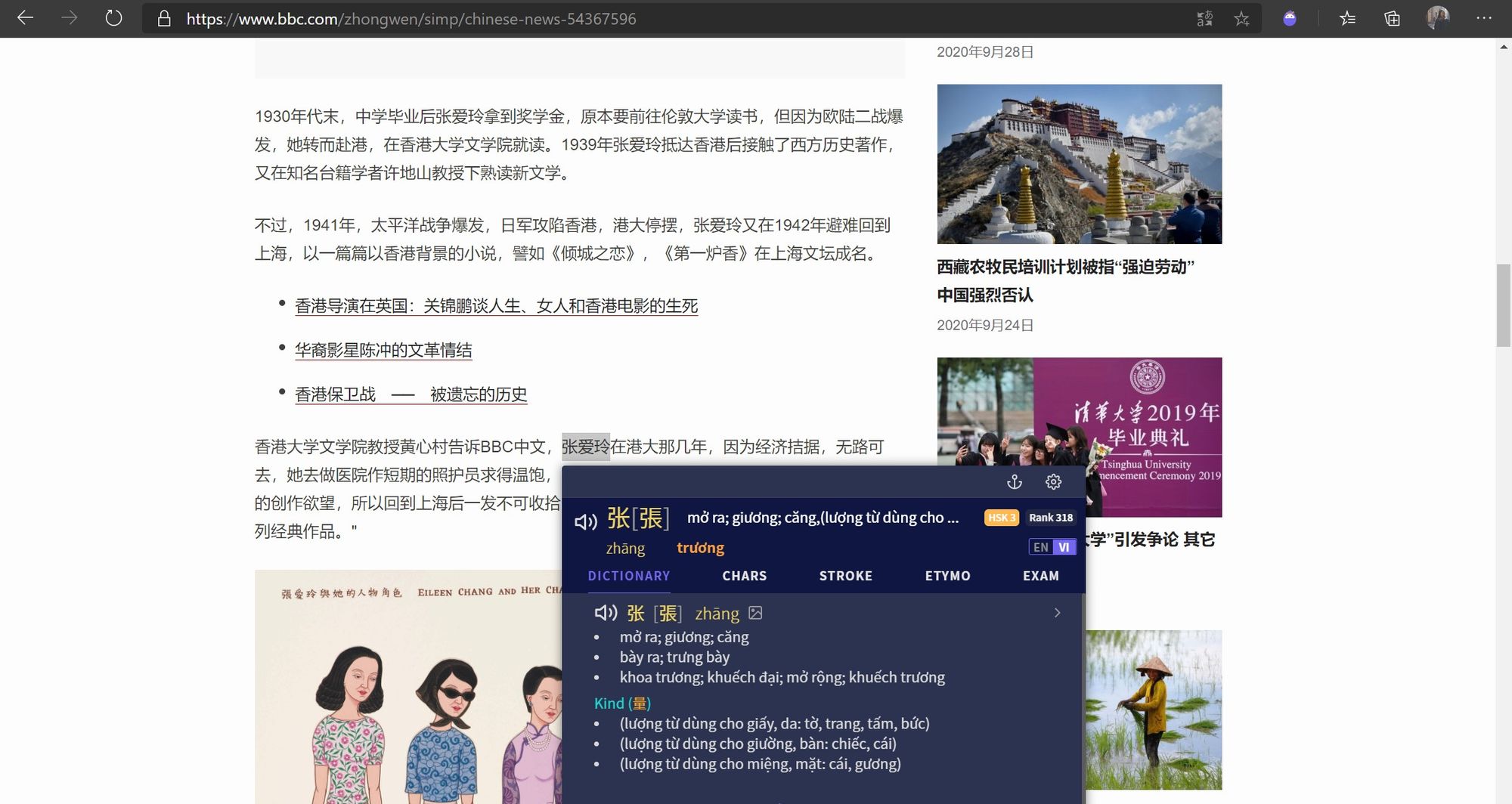Open the favorites list
1512x804 pixels.
1348,19
